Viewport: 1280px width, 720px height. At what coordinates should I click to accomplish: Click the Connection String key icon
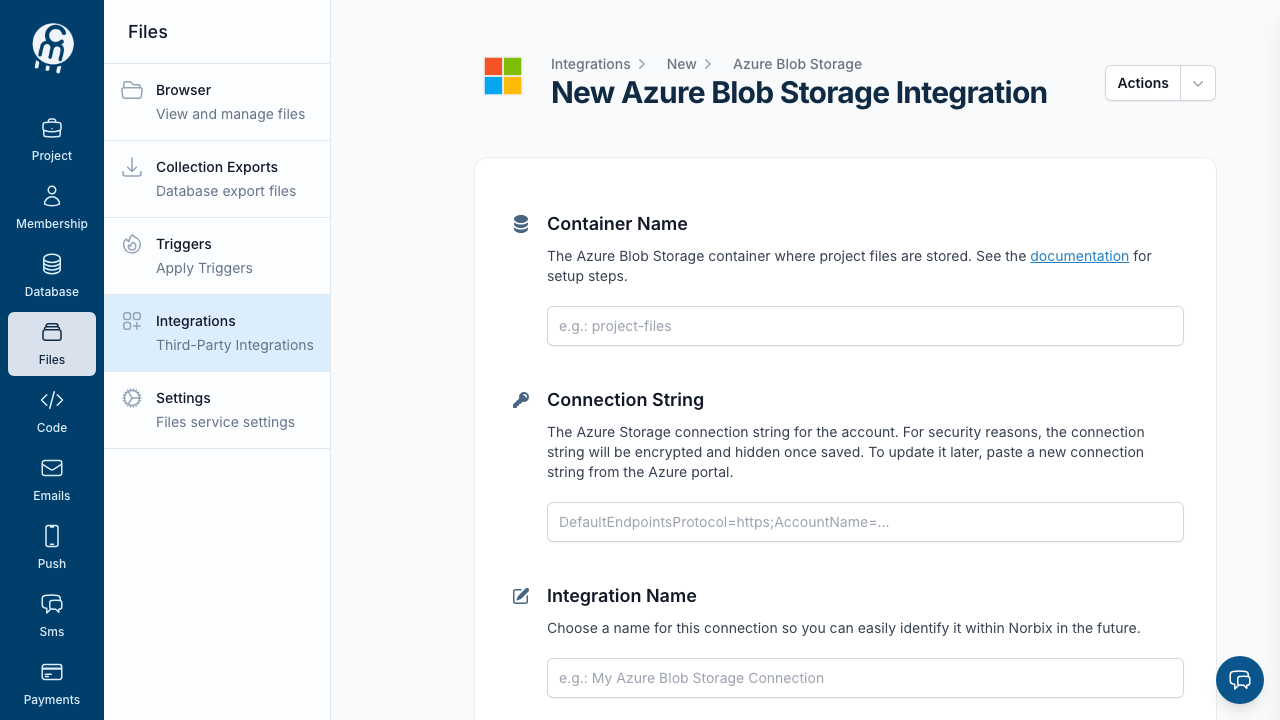pyautogui.click(x=521, y=400)
